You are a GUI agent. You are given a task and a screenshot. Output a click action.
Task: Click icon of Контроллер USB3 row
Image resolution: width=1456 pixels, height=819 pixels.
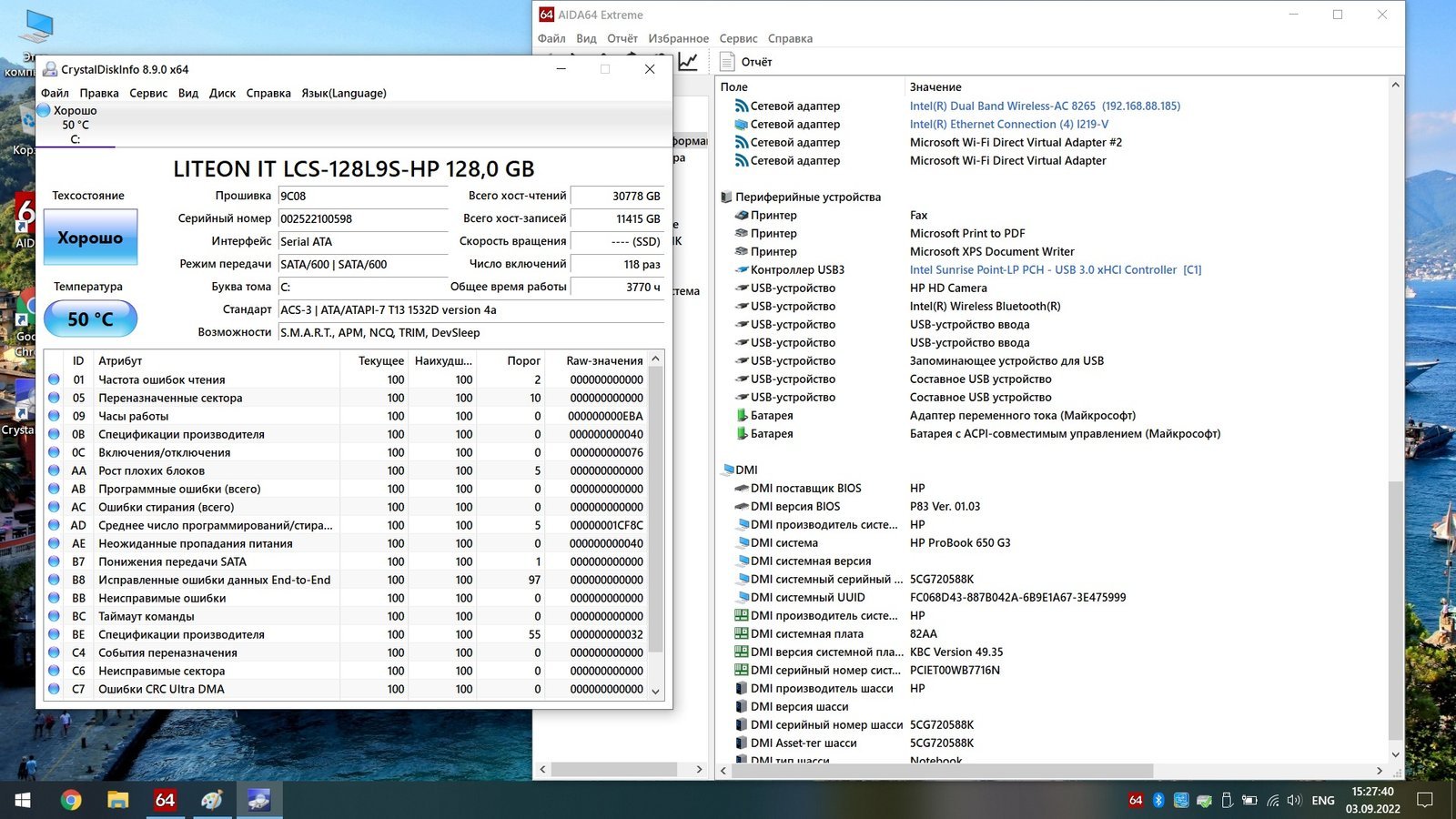coord(742,269)
